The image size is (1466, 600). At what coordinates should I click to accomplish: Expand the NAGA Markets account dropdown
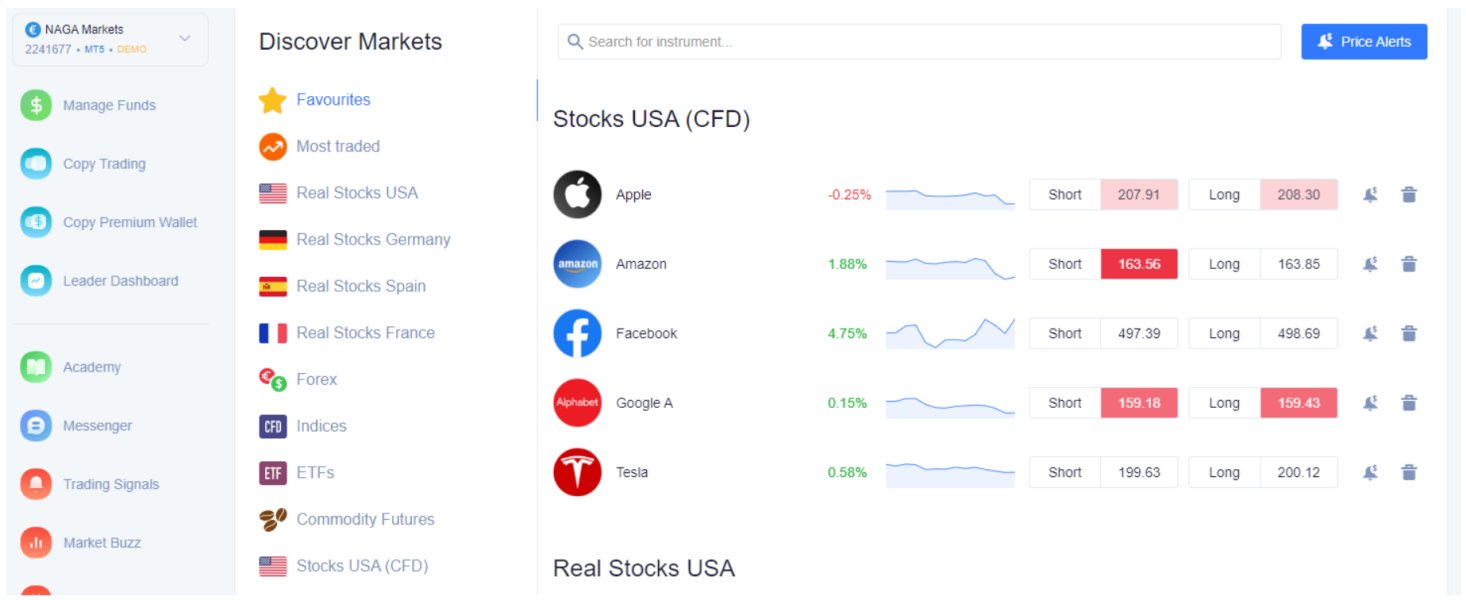pyautogui.click(x=184, y=39)
